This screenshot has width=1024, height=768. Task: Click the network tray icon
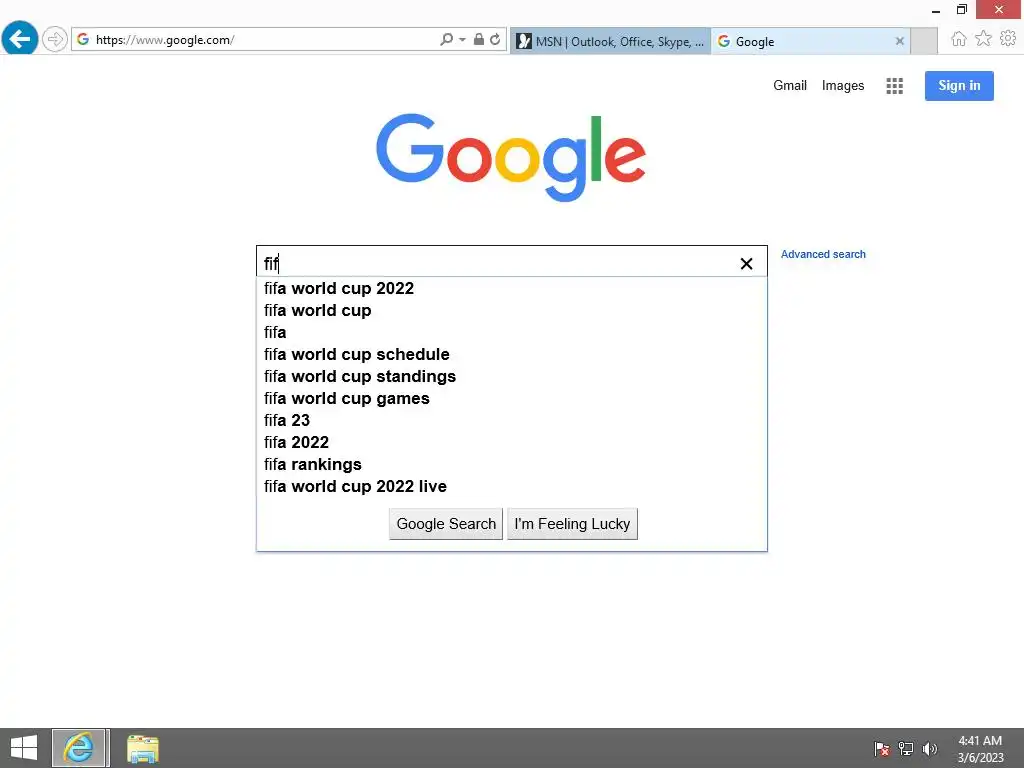pyautogui.click(x=906, y=748)
